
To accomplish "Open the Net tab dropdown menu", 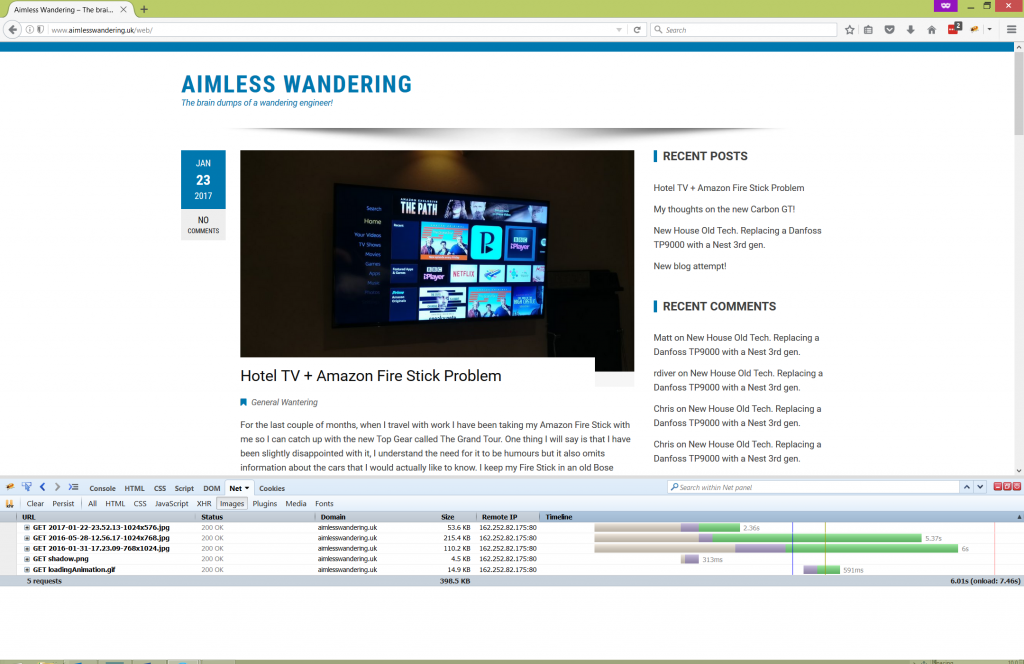I will coord(247,488).
